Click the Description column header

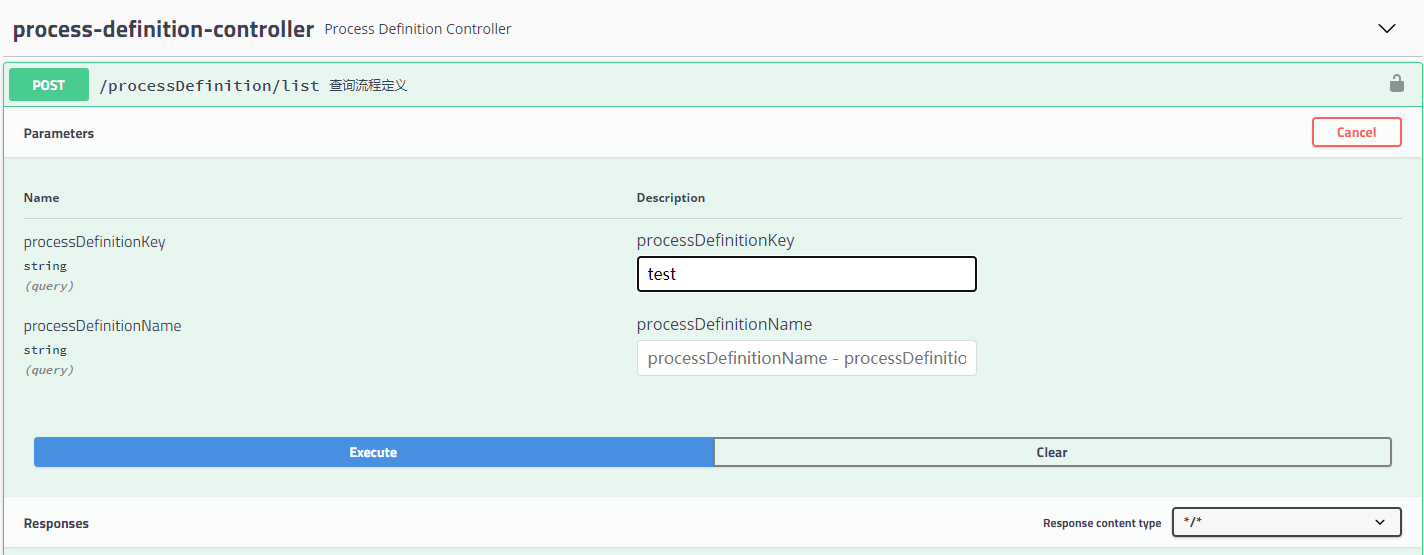coord(670,198)
